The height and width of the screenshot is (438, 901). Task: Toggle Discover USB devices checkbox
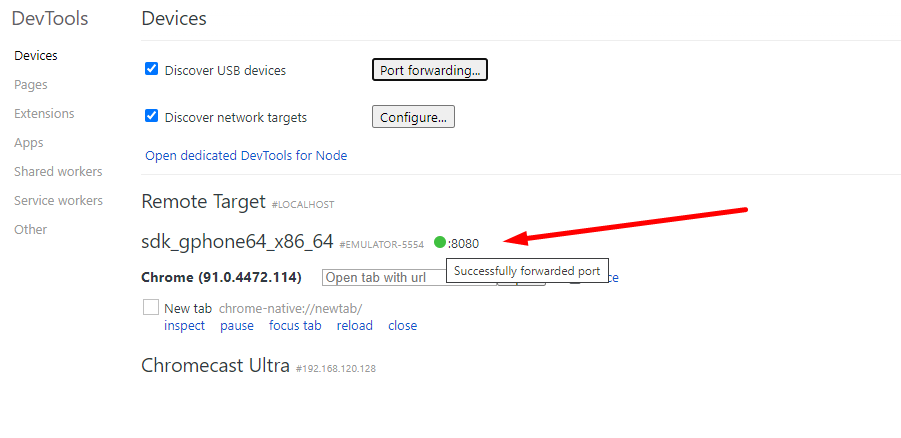(152, 69)
